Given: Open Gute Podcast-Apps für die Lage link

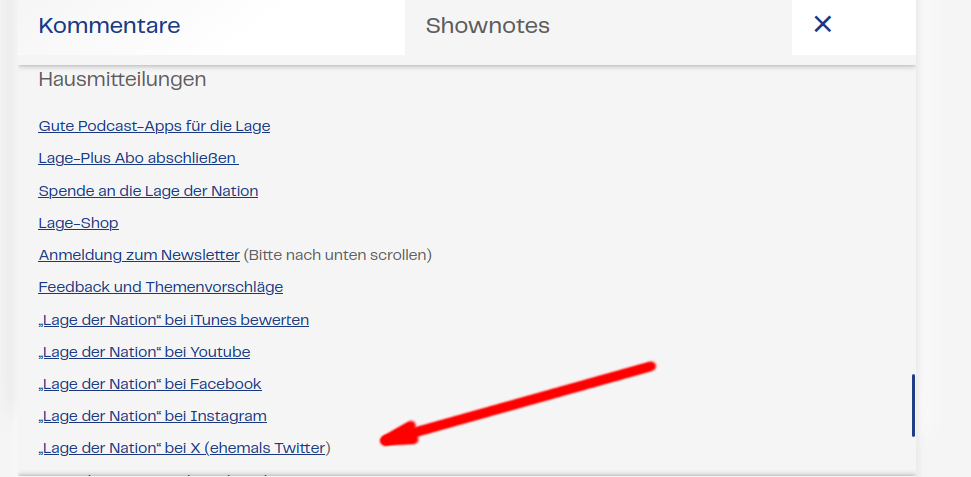Looking at the screenshot, I should (x=154, y=126).
